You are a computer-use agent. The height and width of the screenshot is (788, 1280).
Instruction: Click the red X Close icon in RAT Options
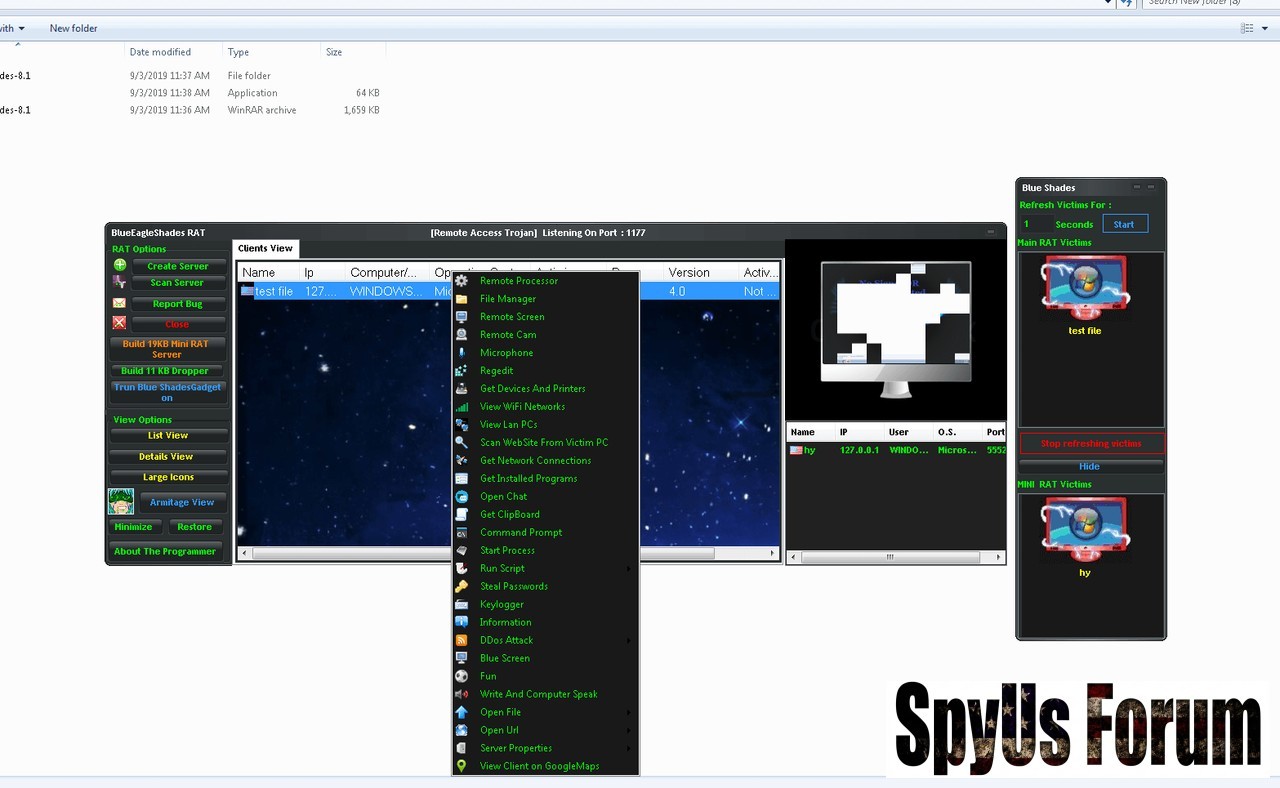[x=120, y=323]
